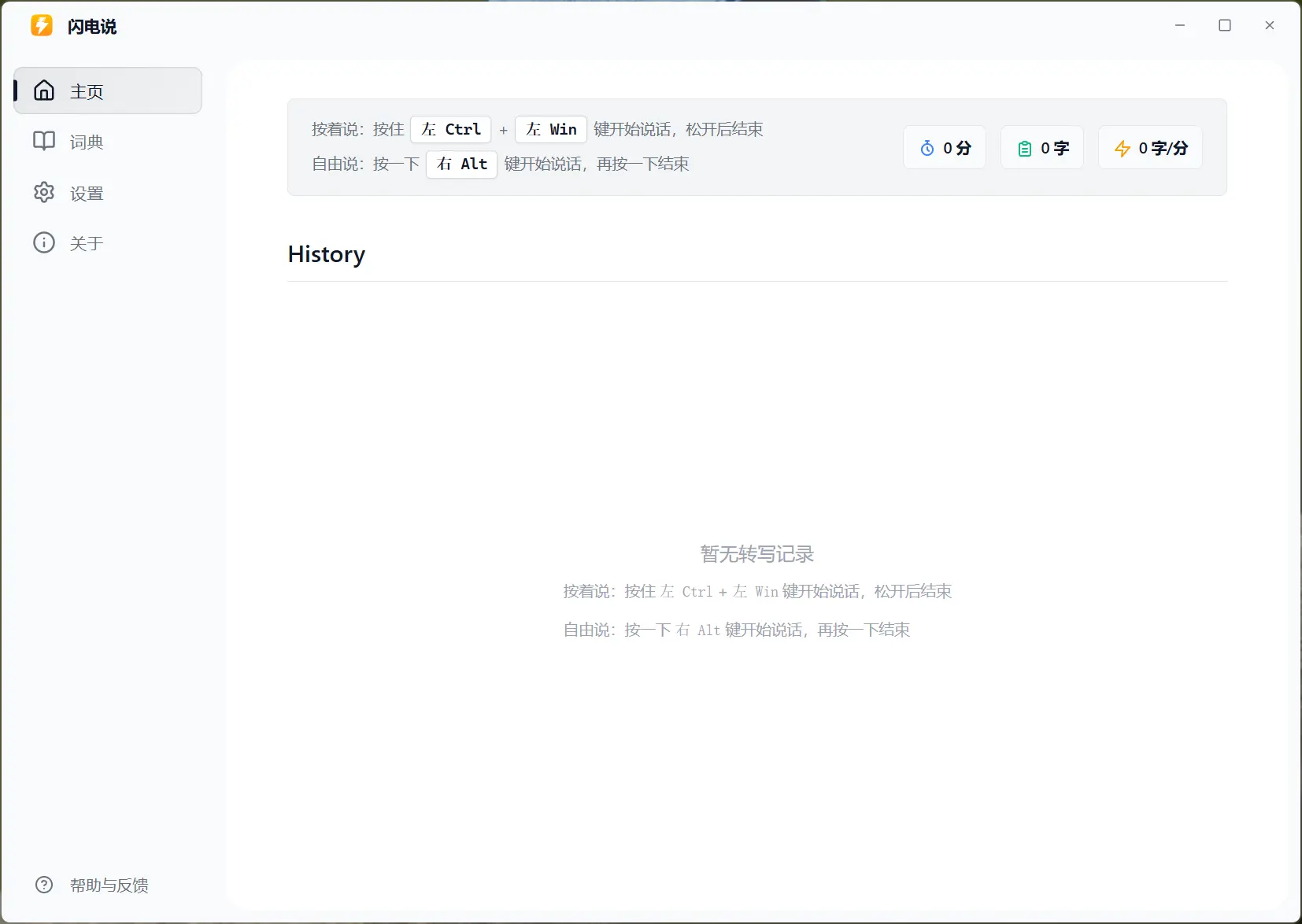Screen dimensions: 1302x924
Task: Go to the 设置 settings page
Action: [x=87, y=194]
